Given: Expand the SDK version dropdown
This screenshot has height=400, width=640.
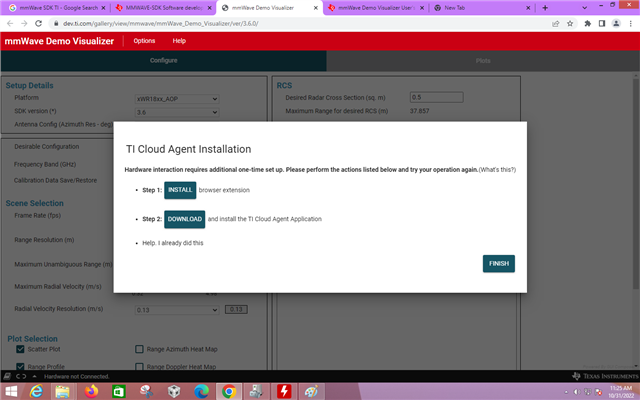Looking at the screenshot, I should coord(177,112).
